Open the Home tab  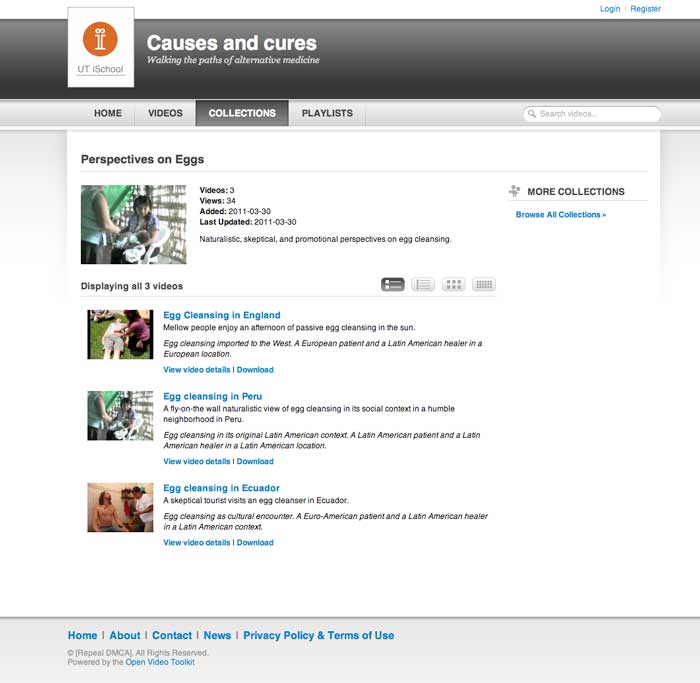(108, 113)
